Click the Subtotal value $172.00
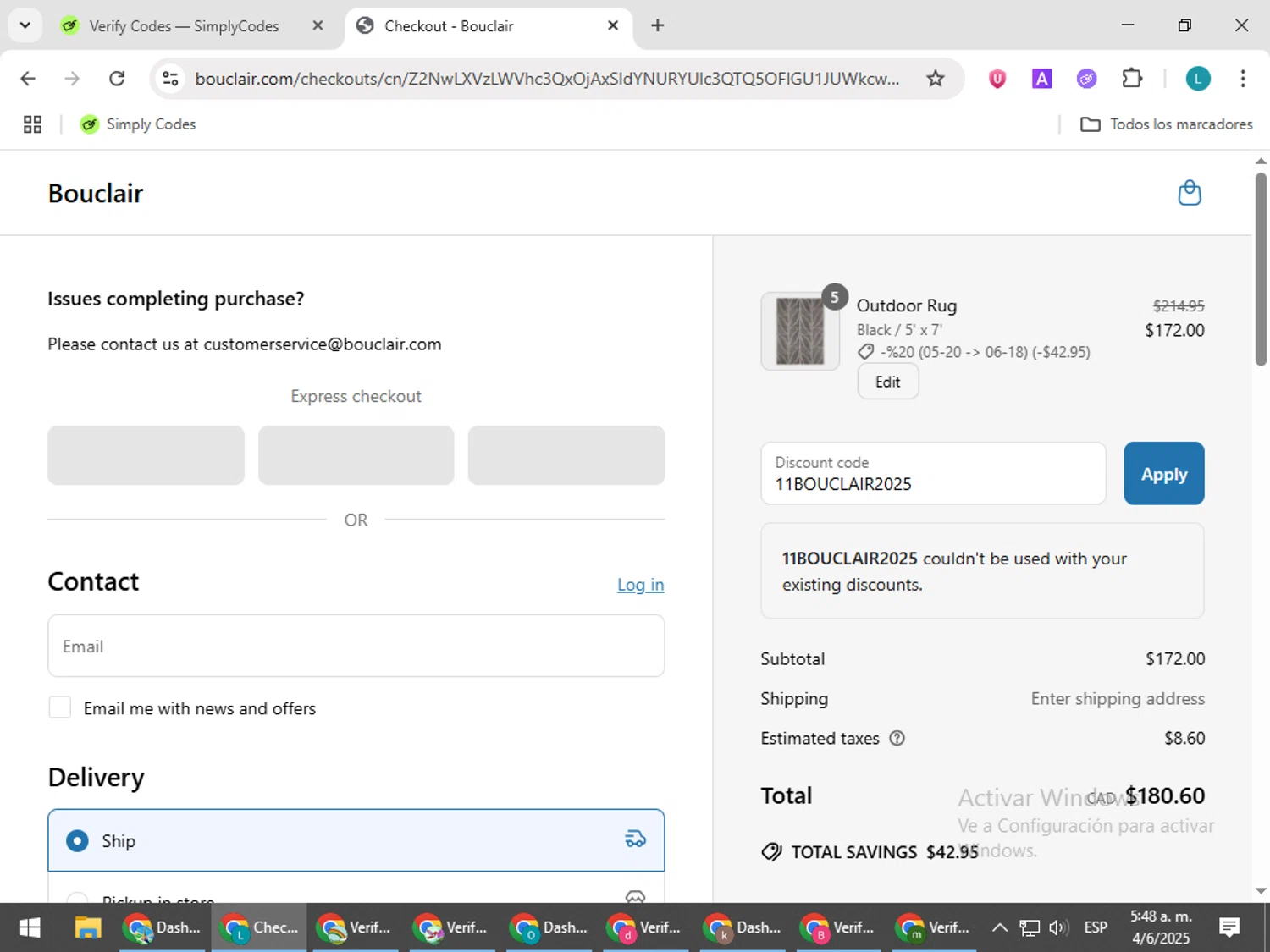 tap(1175, 658)
